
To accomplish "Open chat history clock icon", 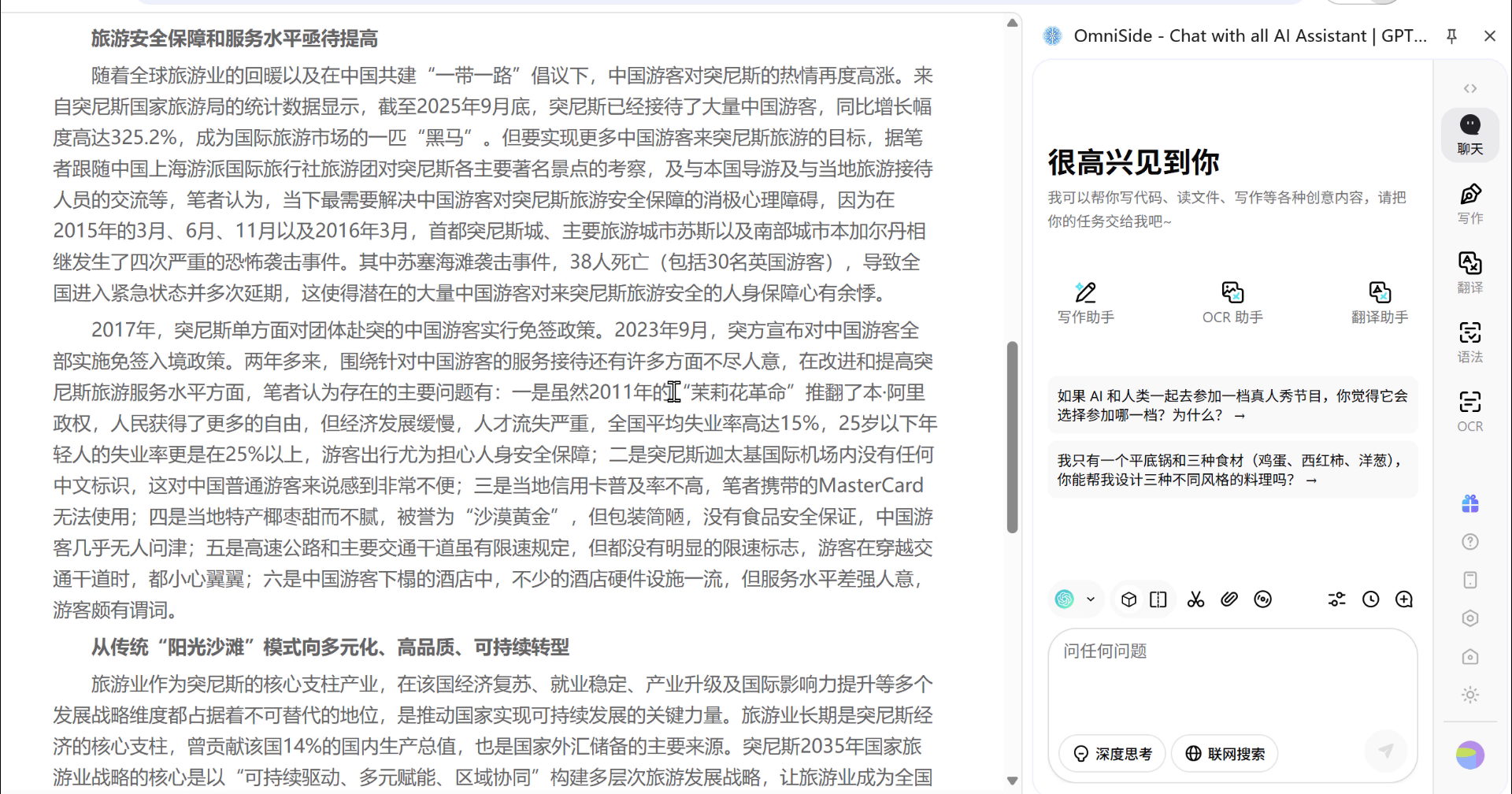I will [x=1370, y=599].
